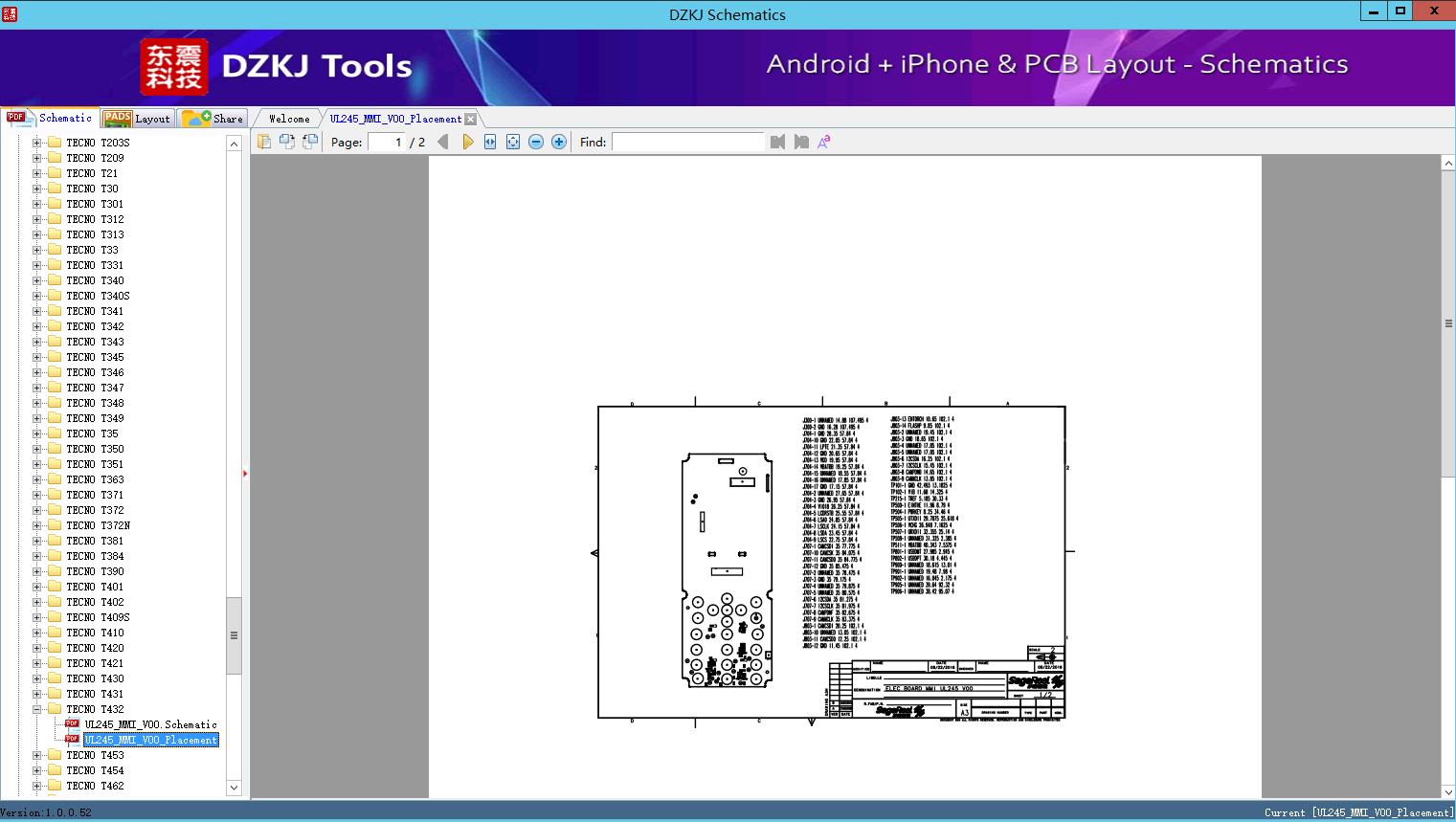
Task: Open the Share tab
Action: coord(213,119)
